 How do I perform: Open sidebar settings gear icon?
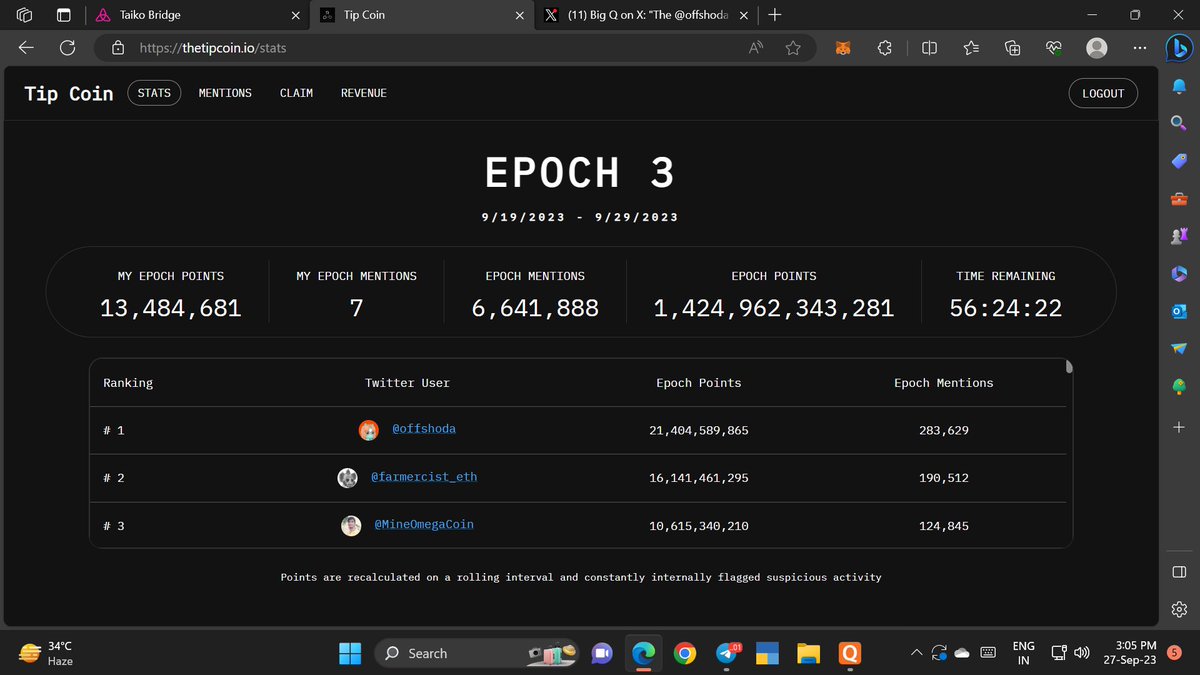coord(1178,609)
